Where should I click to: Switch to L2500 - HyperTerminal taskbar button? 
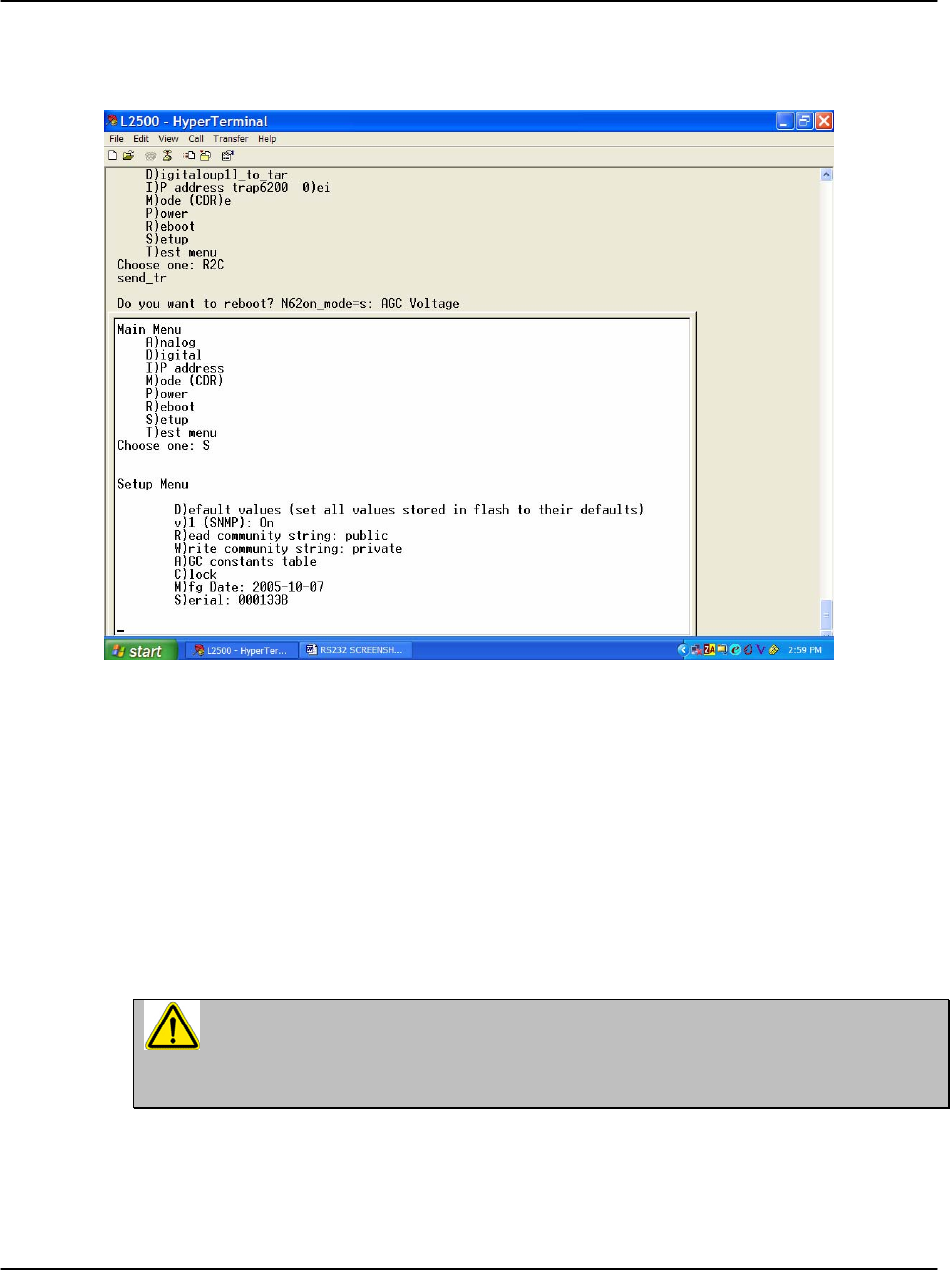[x=240, y=650]
